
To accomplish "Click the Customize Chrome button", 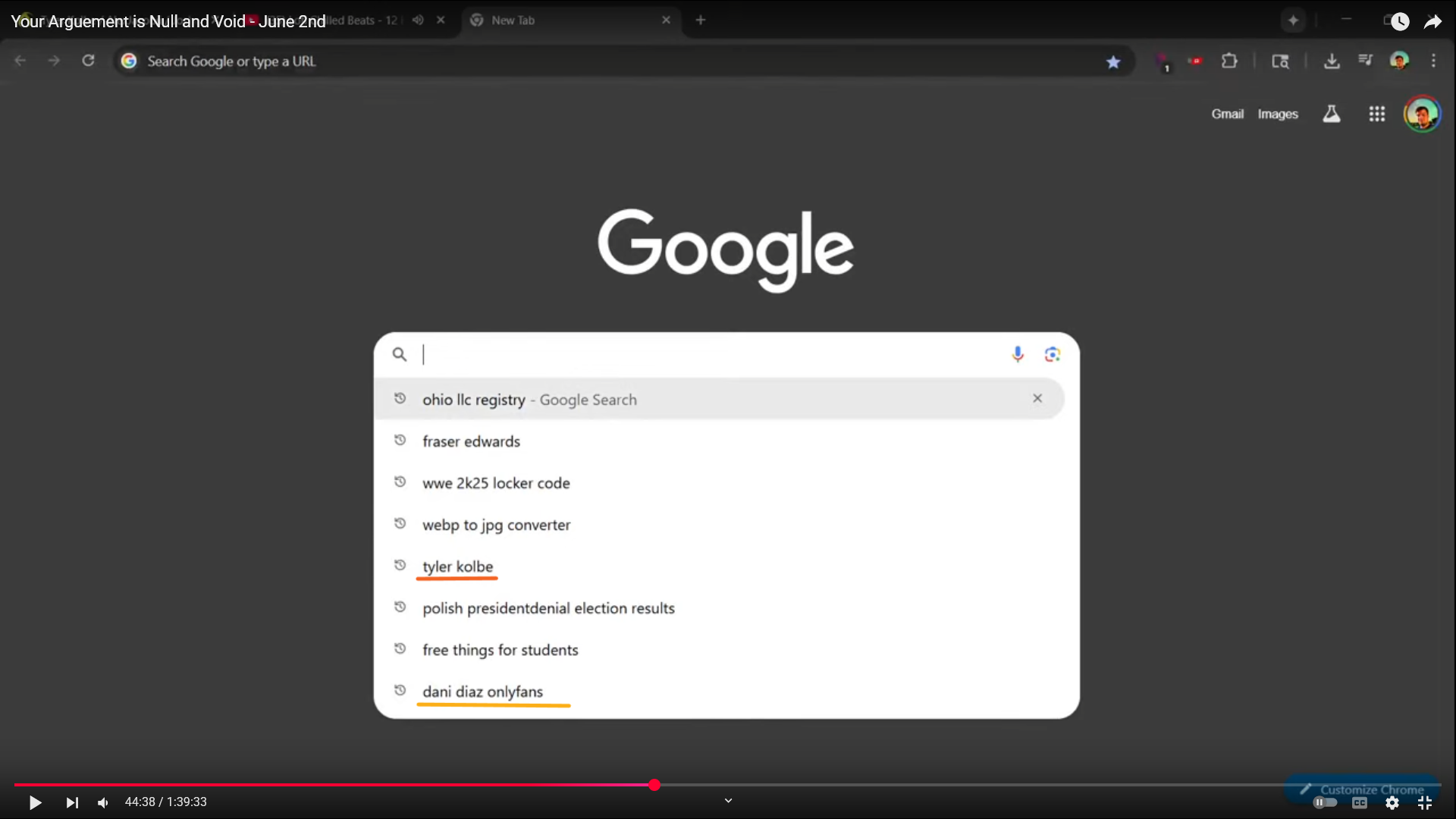I will point(1363,789).
